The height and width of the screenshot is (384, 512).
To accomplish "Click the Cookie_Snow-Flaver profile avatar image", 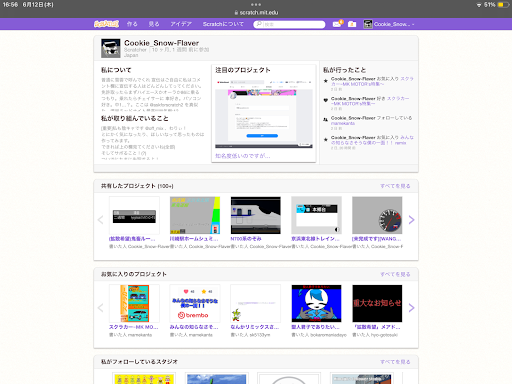I will coord(111,48).
